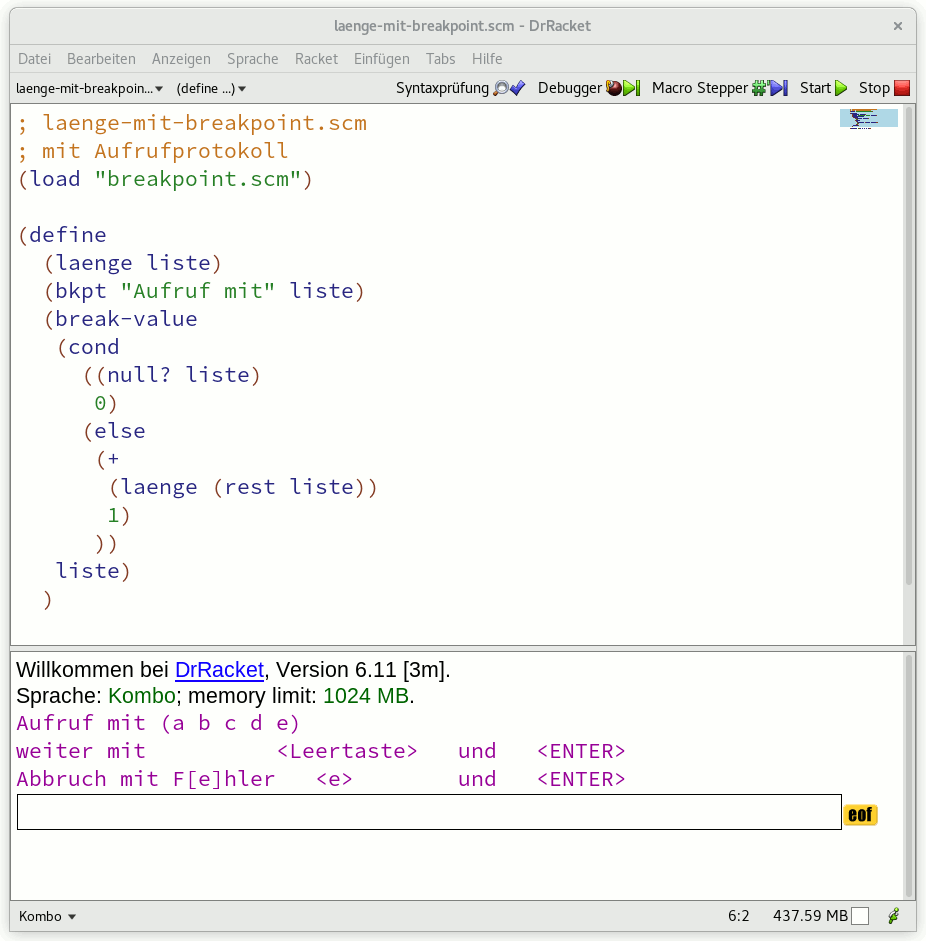Open the laenge-mit-breakpoint file dropdown
Screen dimensions: 926x941
[90, 88]
